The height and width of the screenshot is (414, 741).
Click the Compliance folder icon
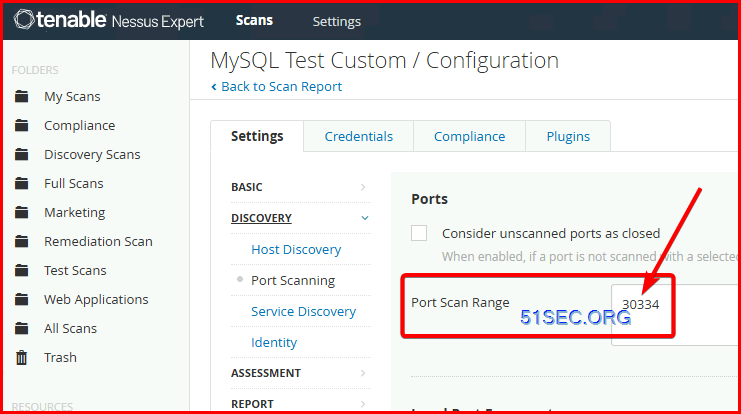coord(21,125)
